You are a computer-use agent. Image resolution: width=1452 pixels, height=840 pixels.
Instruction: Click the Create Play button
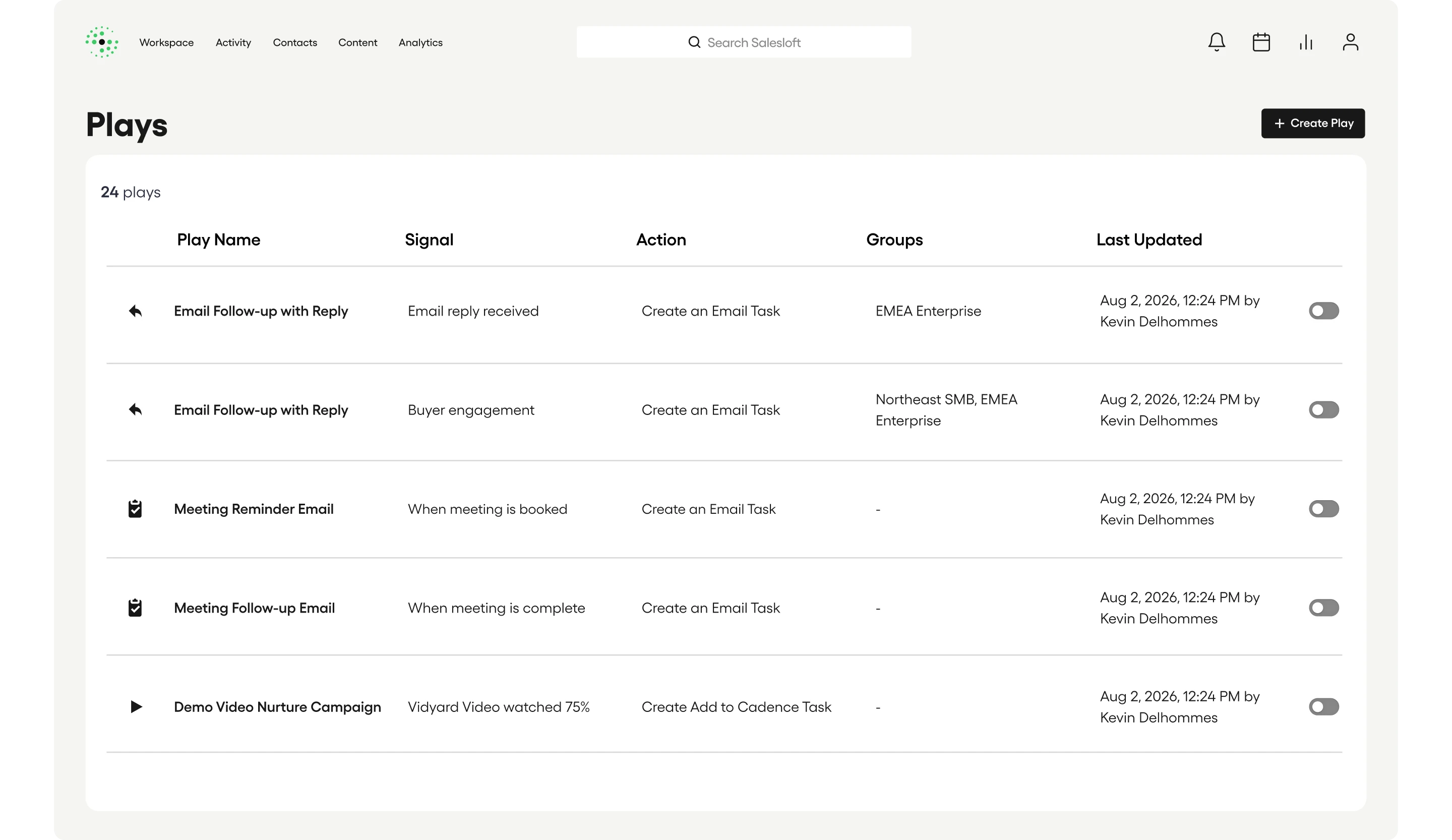point(1312,124)
